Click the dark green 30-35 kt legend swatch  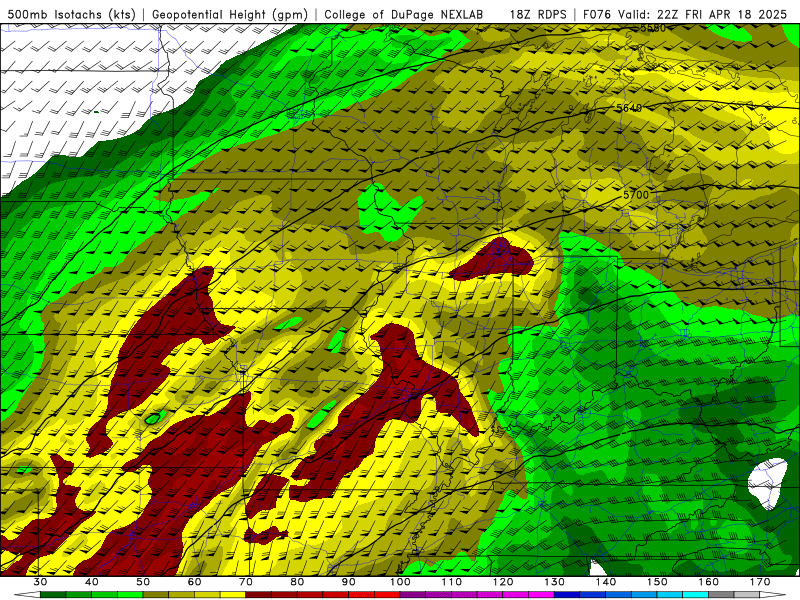[53, 595]
